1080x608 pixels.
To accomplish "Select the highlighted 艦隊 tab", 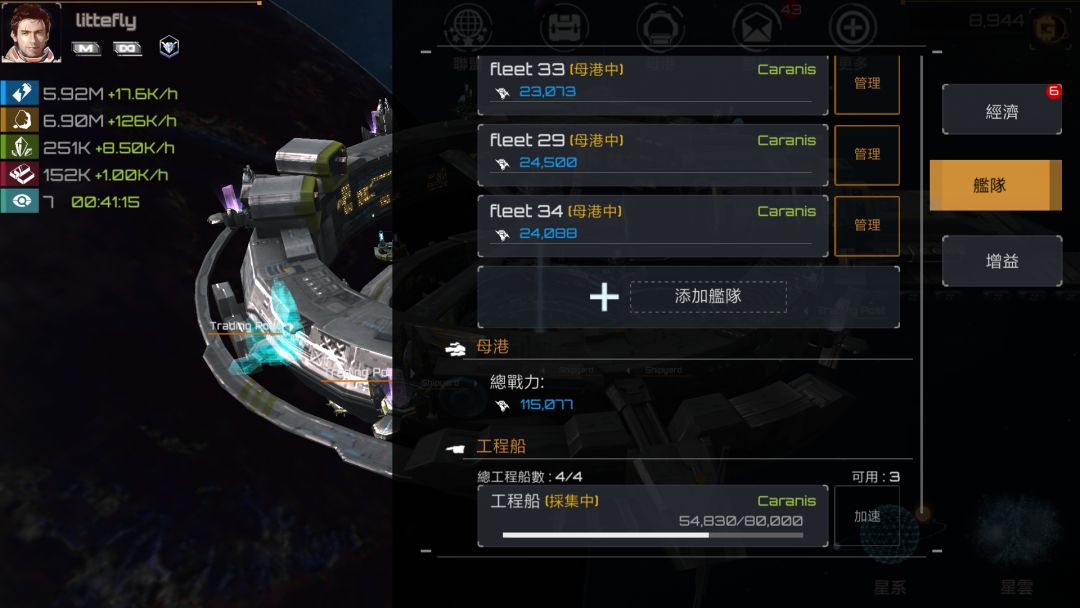I will [995, 185].
